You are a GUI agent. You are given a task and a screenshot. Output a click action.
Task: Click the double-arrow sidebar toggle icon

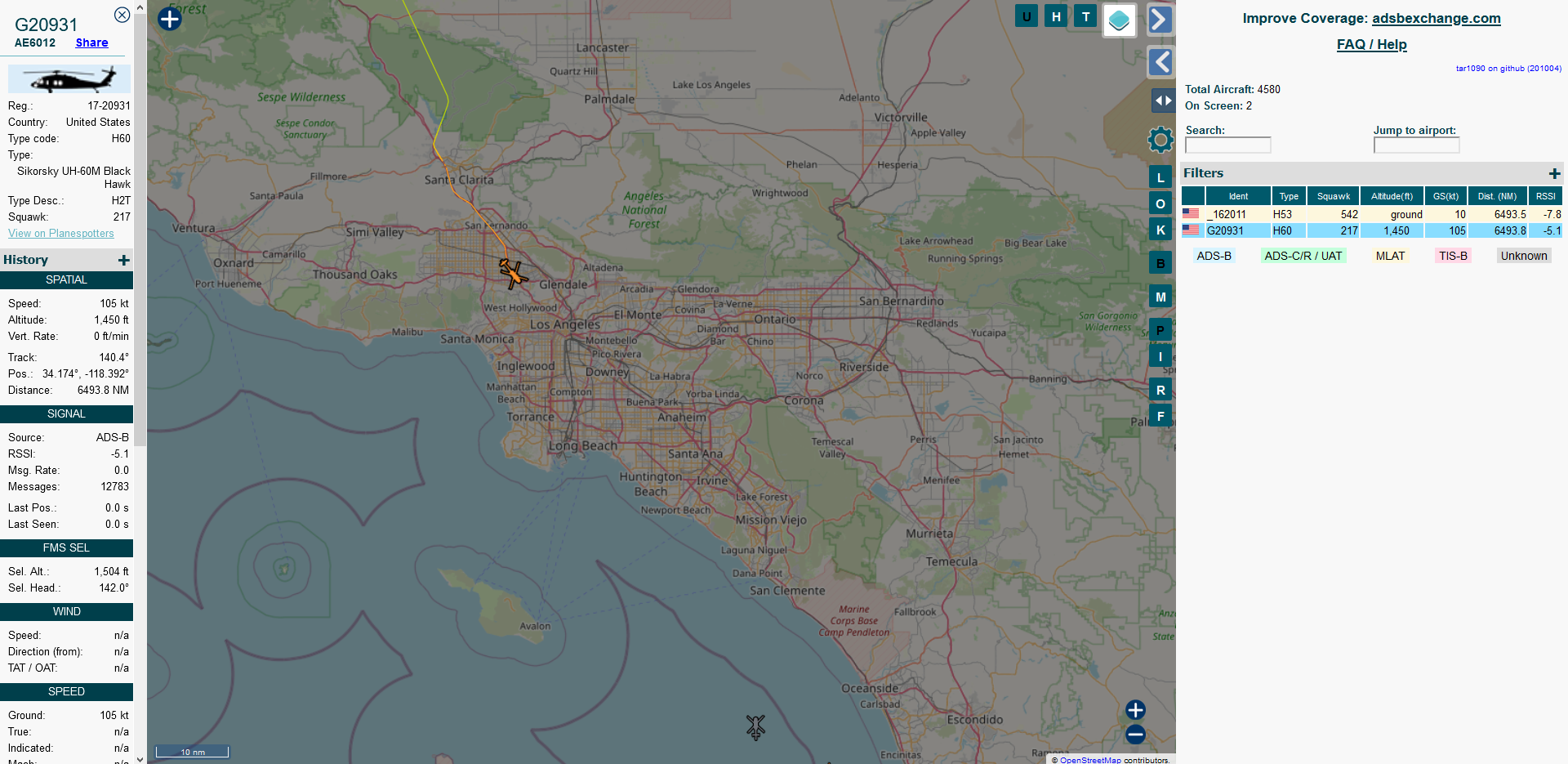pyautogui.click(x=1163, y=101)
